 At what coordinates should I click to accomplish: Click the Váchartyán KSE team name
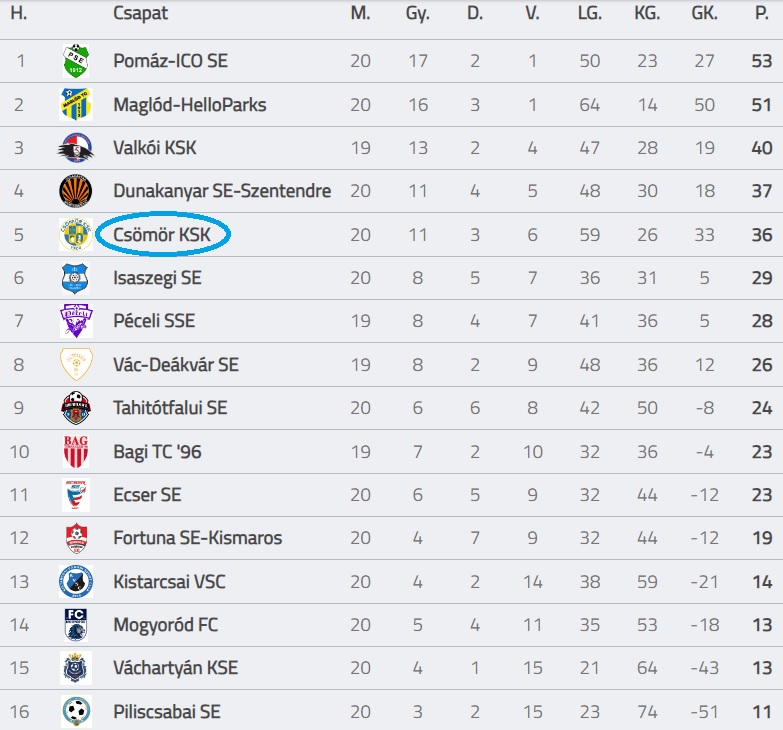click(175, 668)
